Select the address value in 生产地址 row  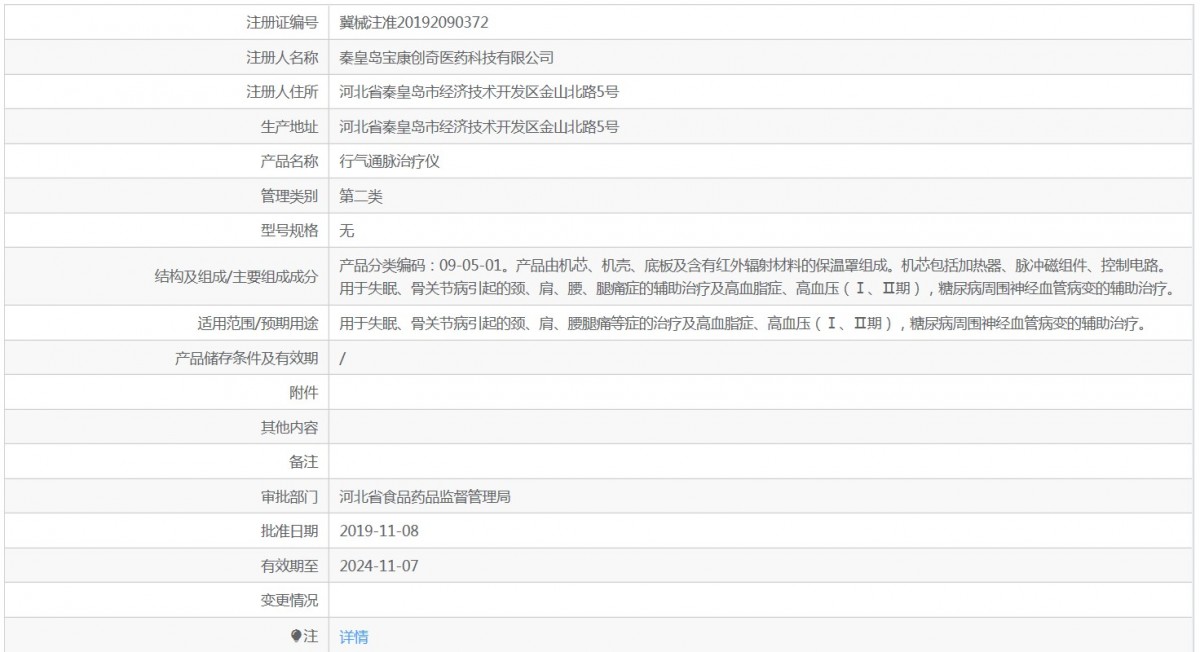479,127
